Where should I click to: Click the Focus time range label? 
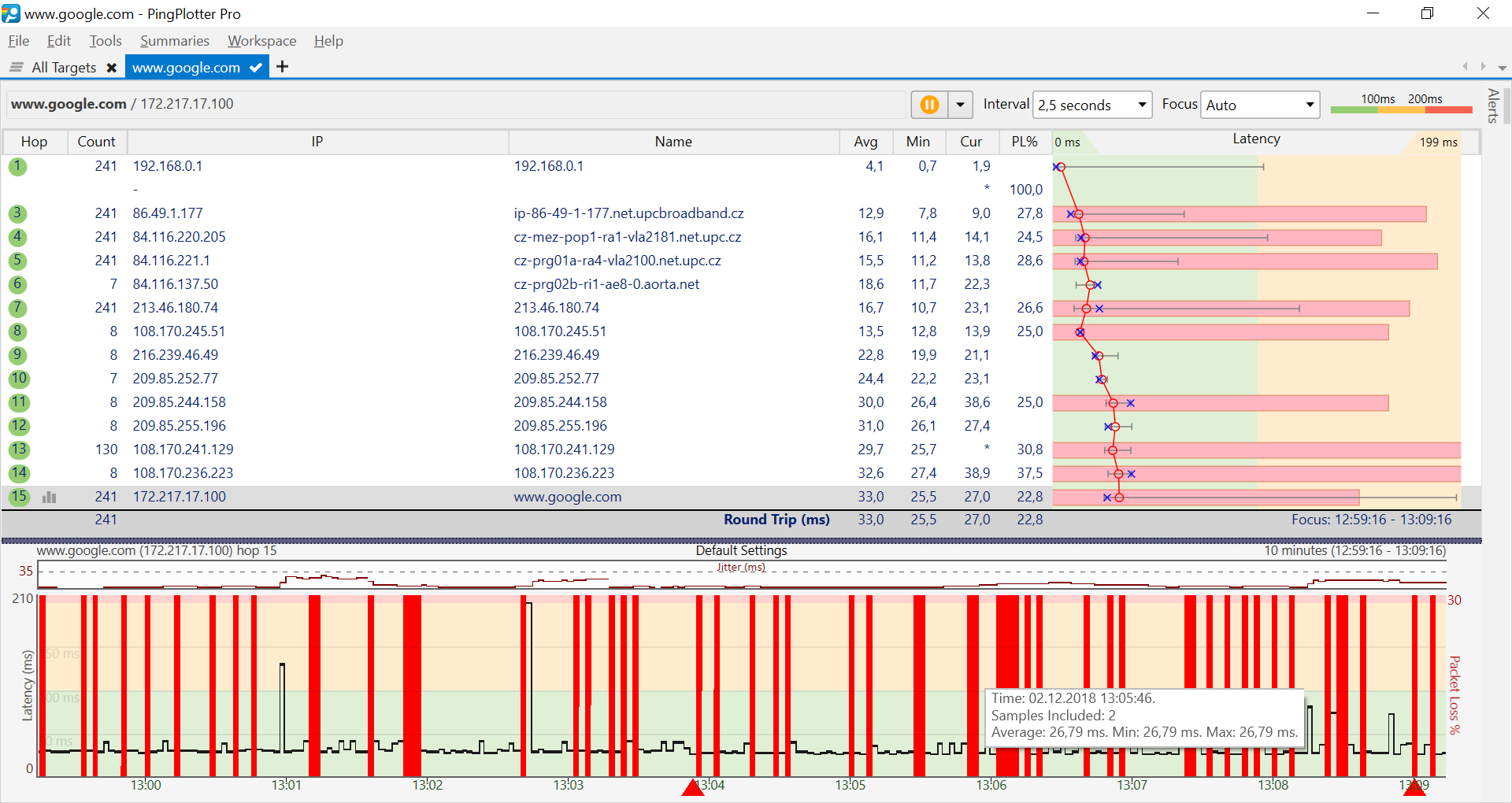(1371, 520)
